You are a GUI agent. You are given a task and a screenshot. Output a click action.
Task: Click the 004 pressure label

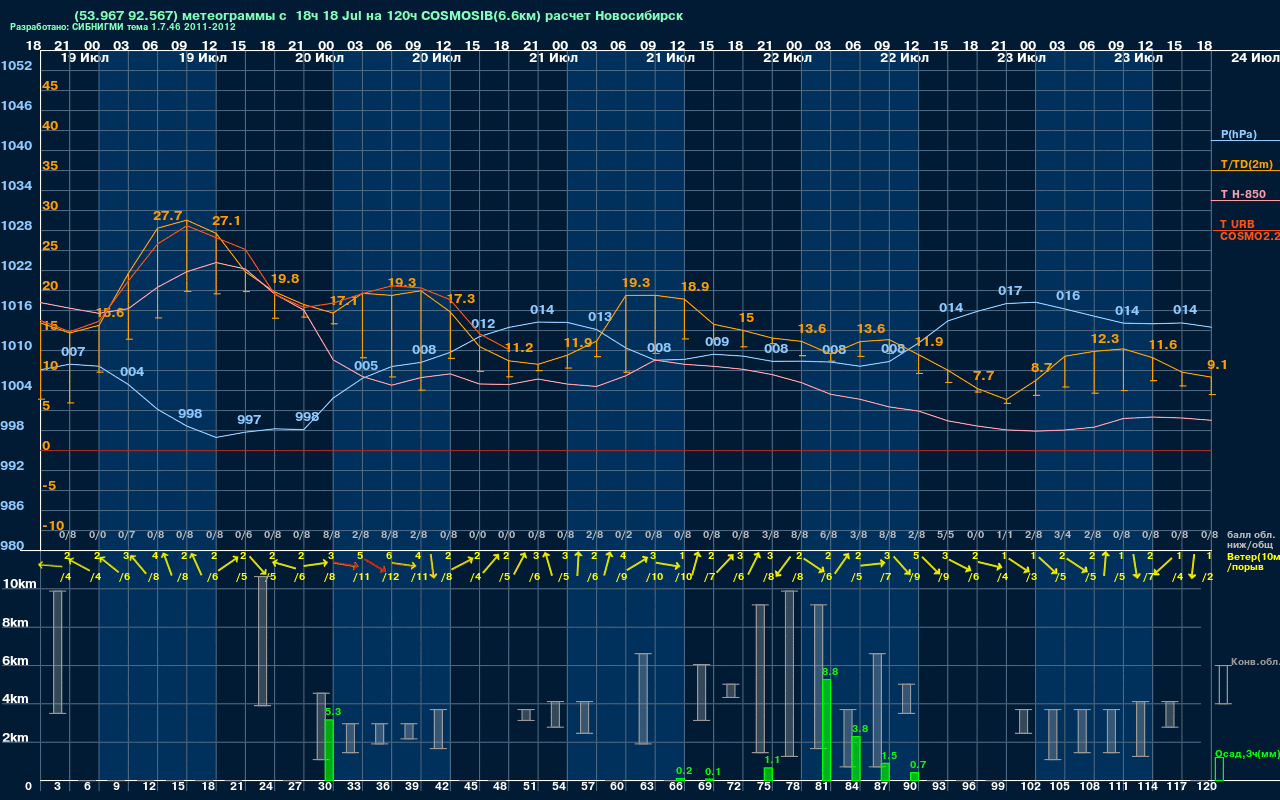pyautogui.click(x=132, y=371)
